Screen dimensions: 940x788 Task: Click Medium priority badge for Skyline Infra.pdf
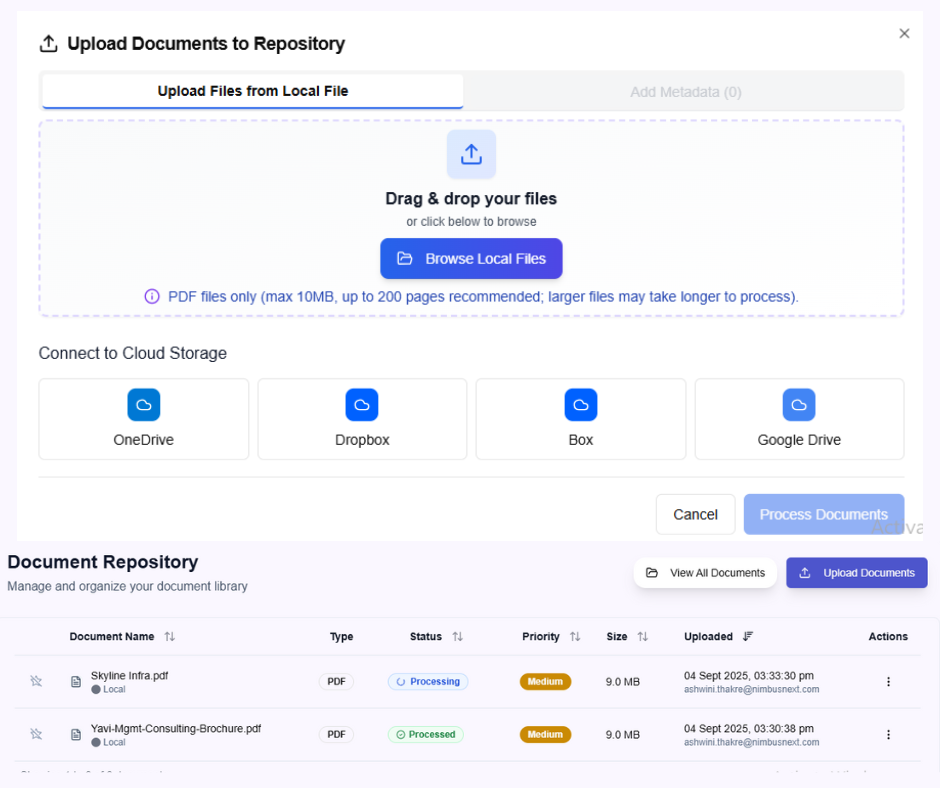pos(545,681)
